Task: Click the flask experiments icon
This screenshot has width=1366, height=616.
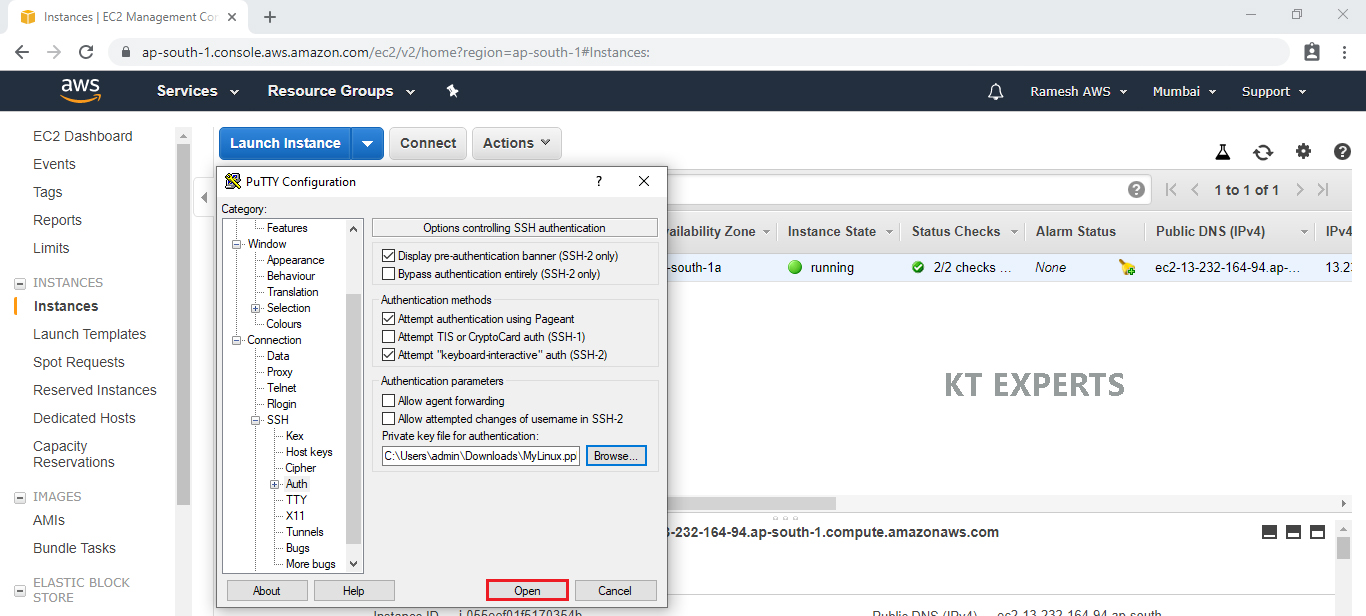Action: tap(1222, 152)
